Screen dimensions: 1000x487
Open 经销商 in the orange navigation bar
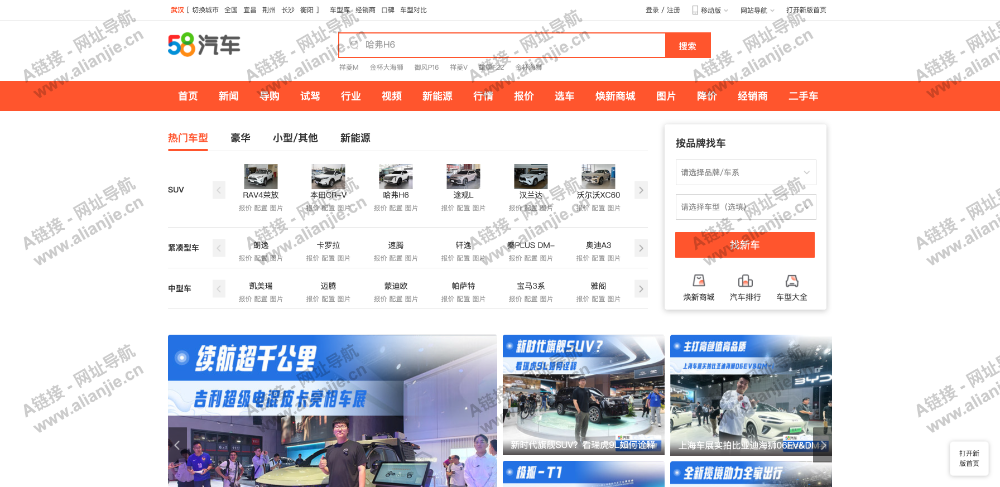pos(753,96)
